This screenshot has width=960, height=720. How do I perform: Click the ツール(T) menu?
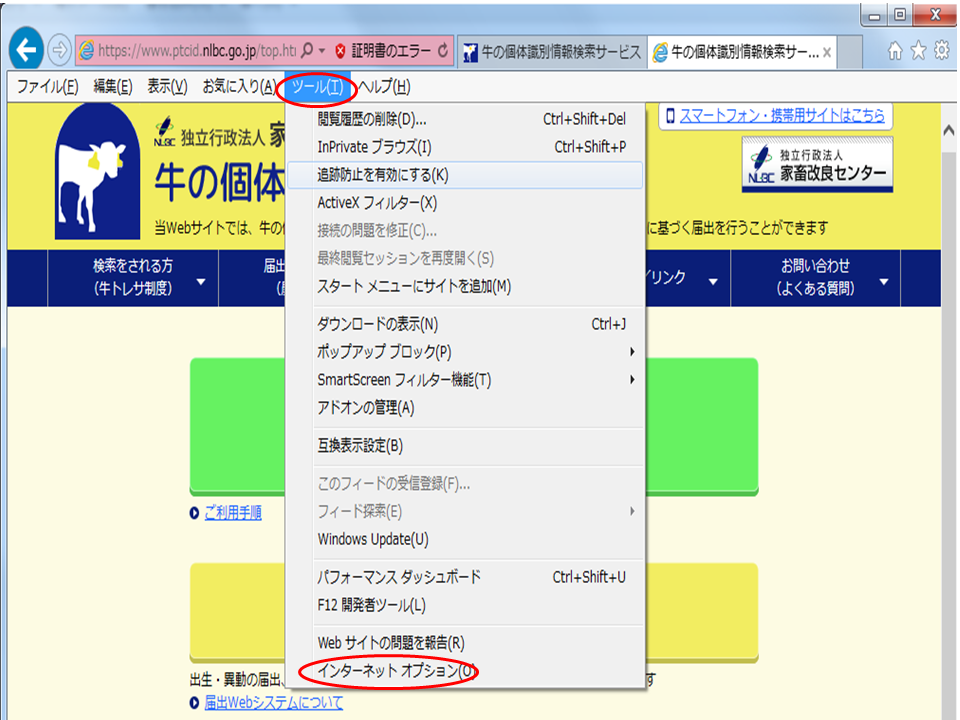(x=317, y=87)
